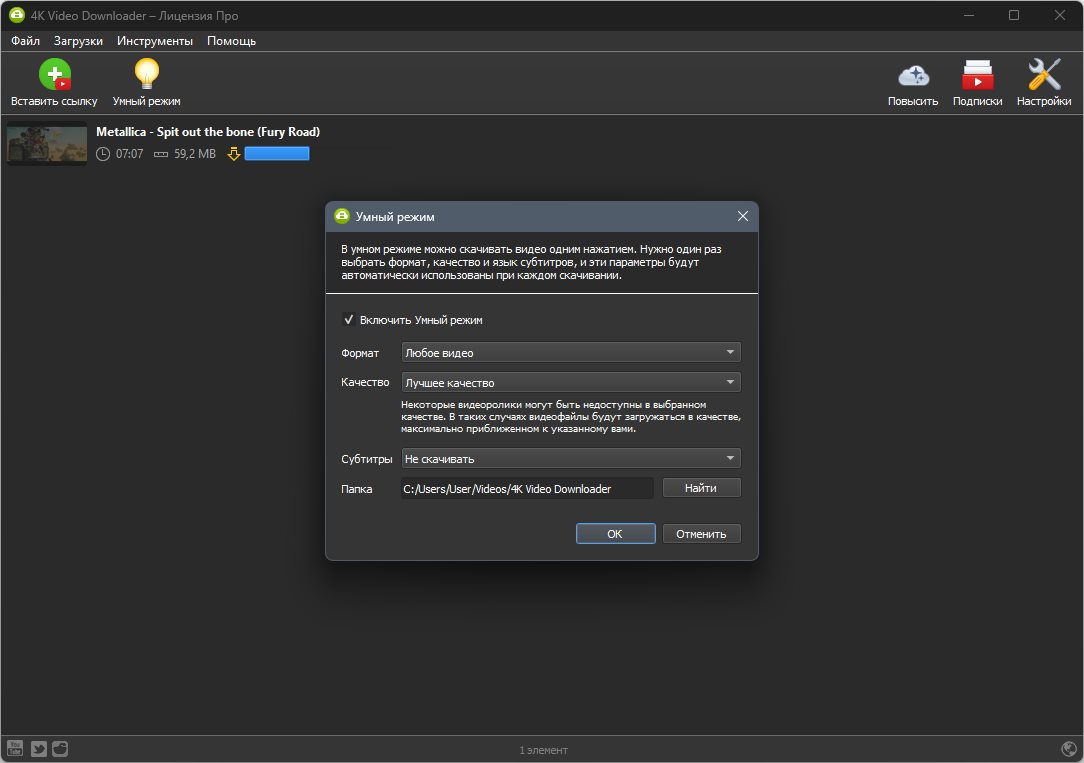Click the yellow download arrow icon of Metallica item

(x=234, y=153)
